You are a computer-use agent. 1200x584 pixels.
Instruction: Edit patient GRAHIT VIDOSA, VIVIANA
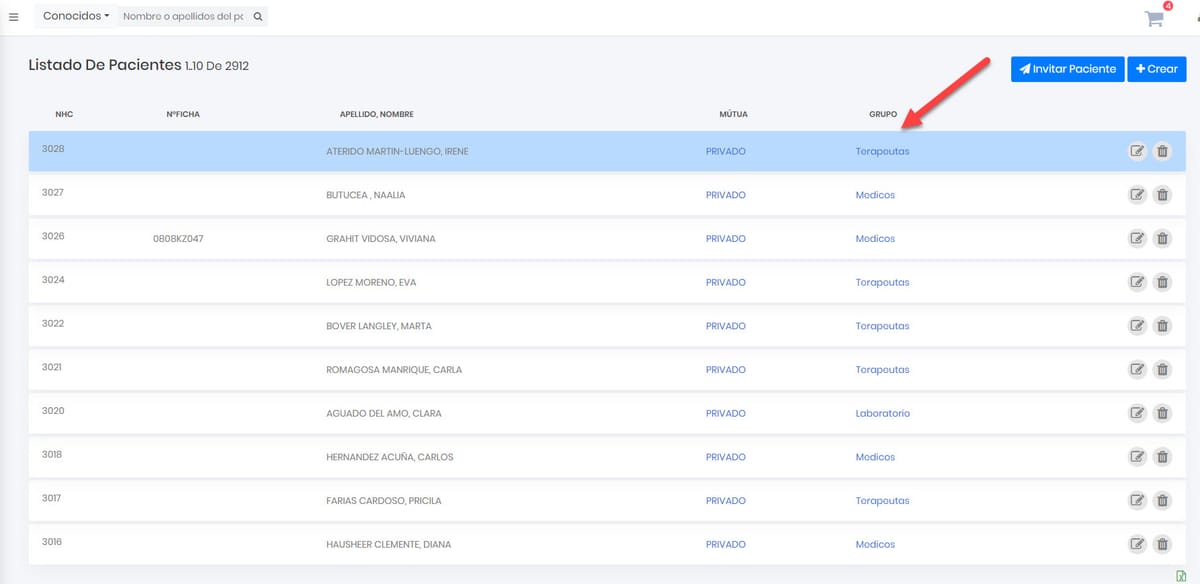(1137, 238)
